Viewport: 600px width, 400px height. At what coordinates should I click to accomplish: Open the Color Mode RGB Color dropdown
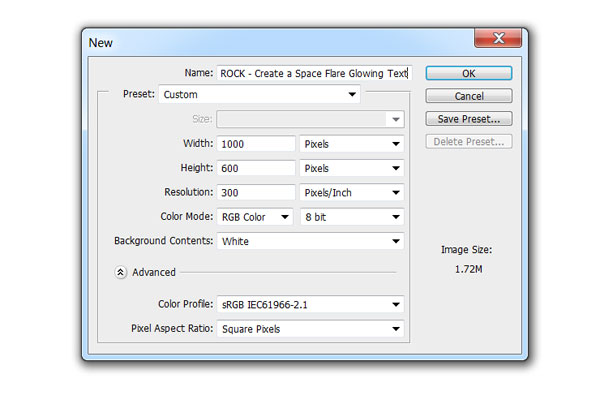tap(255, 217)
